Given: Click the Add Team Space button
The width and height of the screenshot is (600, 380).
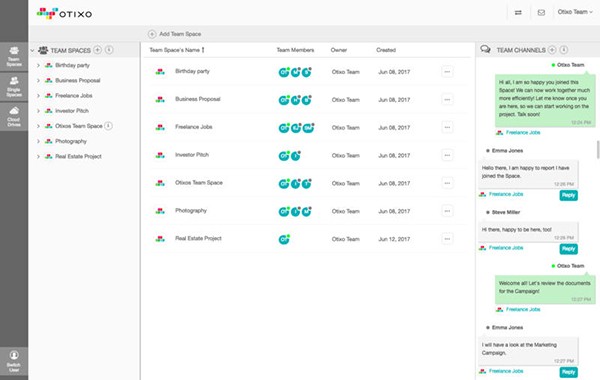Looking at the screenshot, I should point(174,34).
